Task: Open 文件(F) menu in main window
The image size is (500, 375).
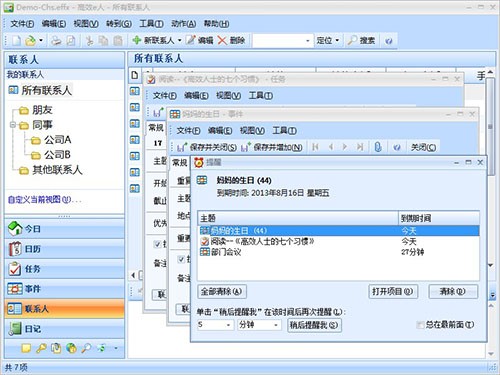Action: [22, 24]
